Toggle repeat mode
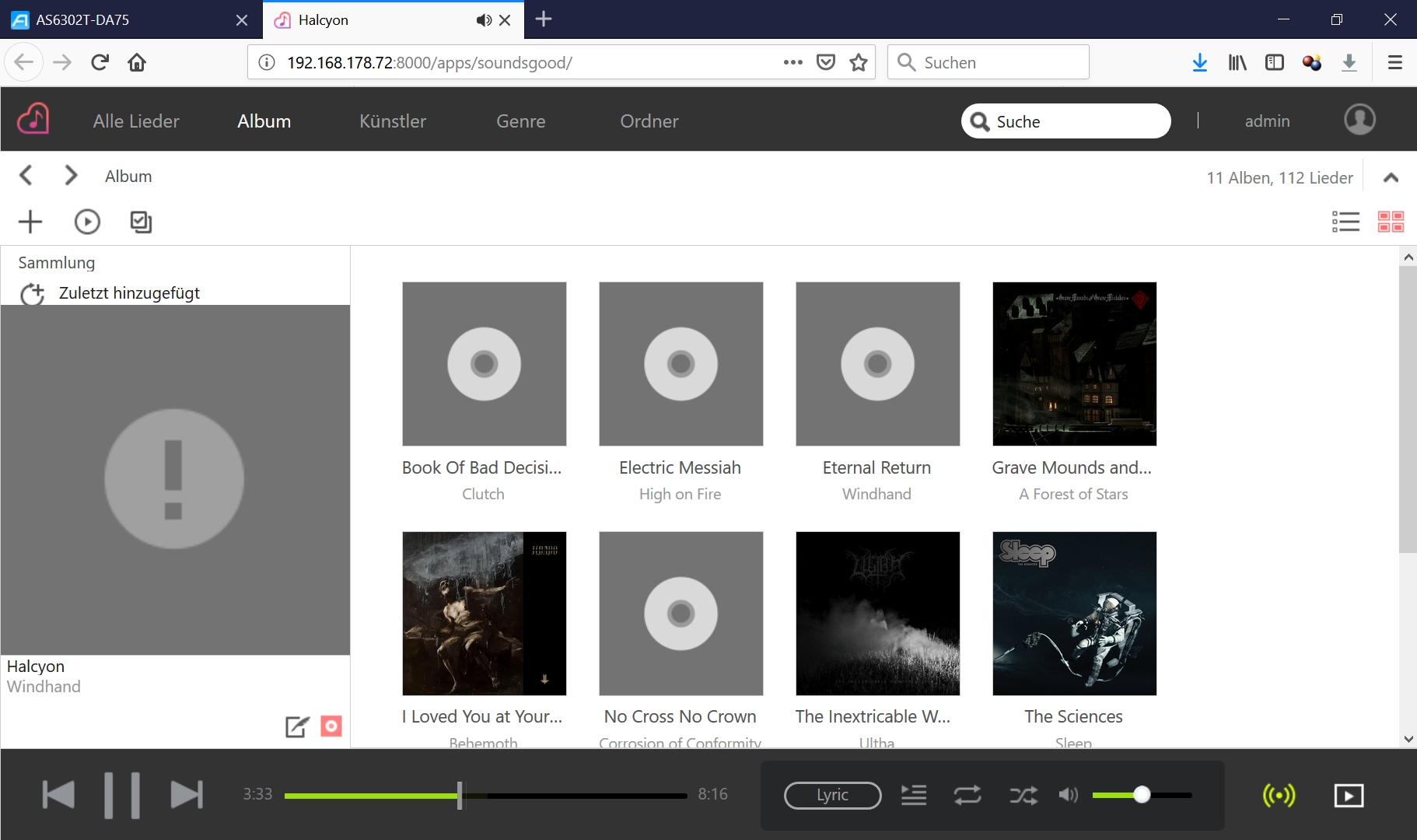 967,795
